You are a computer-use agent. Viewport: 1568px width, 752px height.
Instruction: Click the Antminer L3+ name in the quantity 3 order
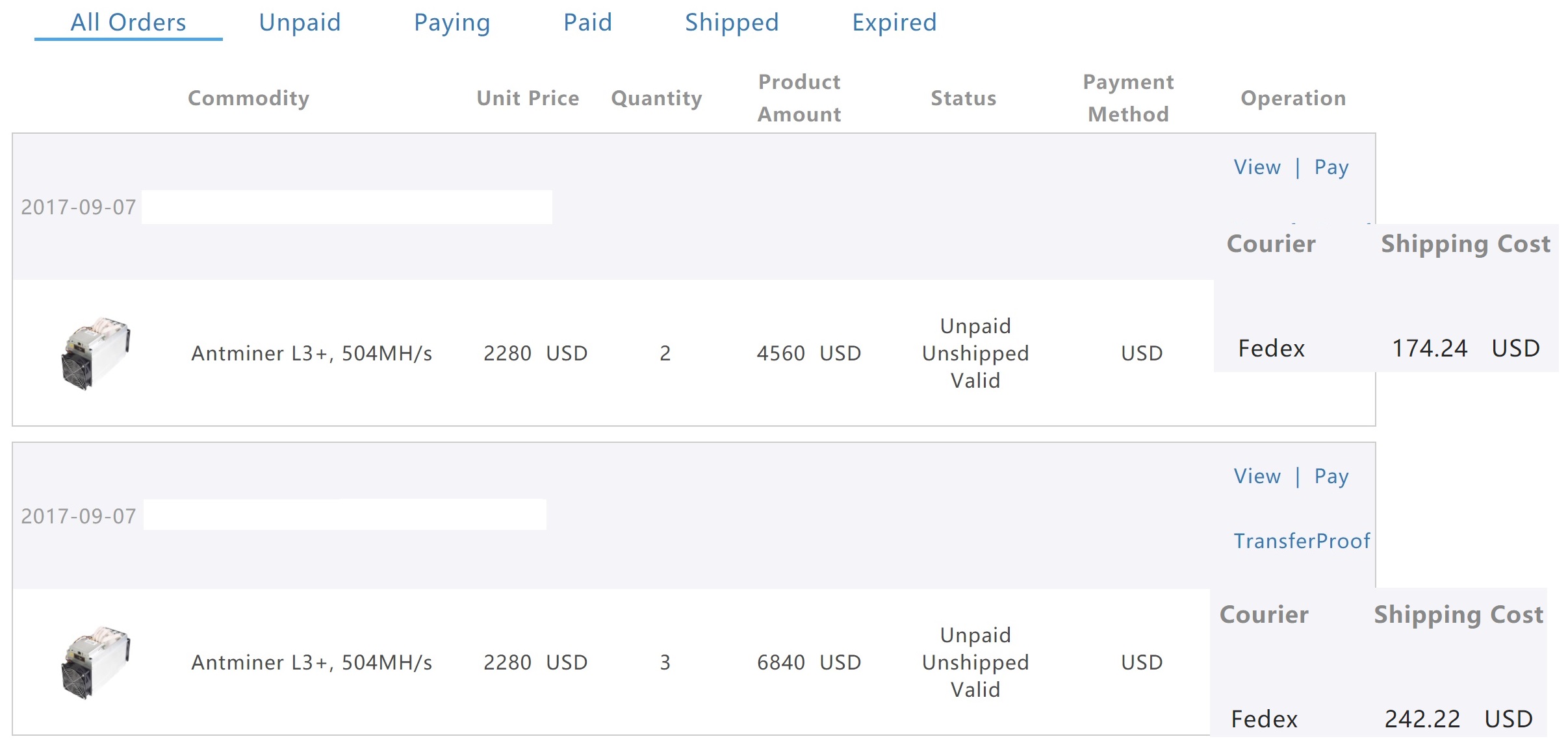[x=311, y=662]
